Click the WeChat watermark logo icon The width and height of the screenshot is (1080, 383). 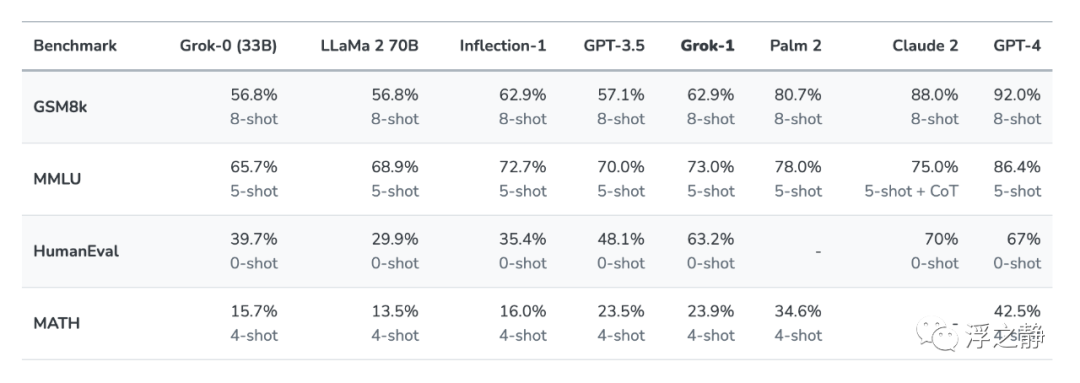point(939,335)
